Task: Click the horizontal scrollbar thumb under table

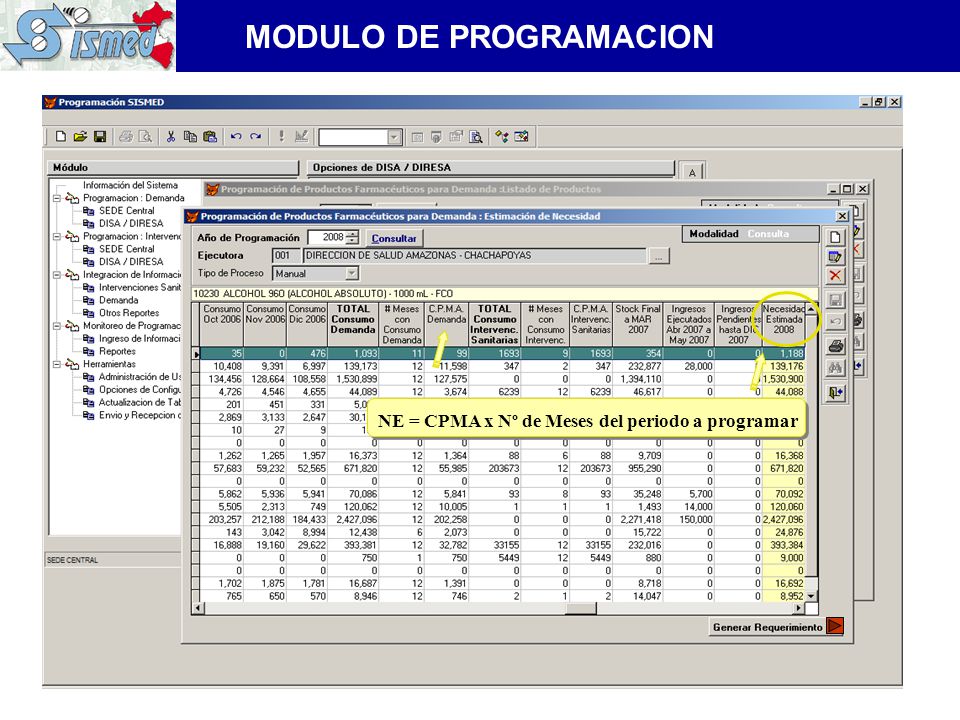Action: tap(580, 609)
